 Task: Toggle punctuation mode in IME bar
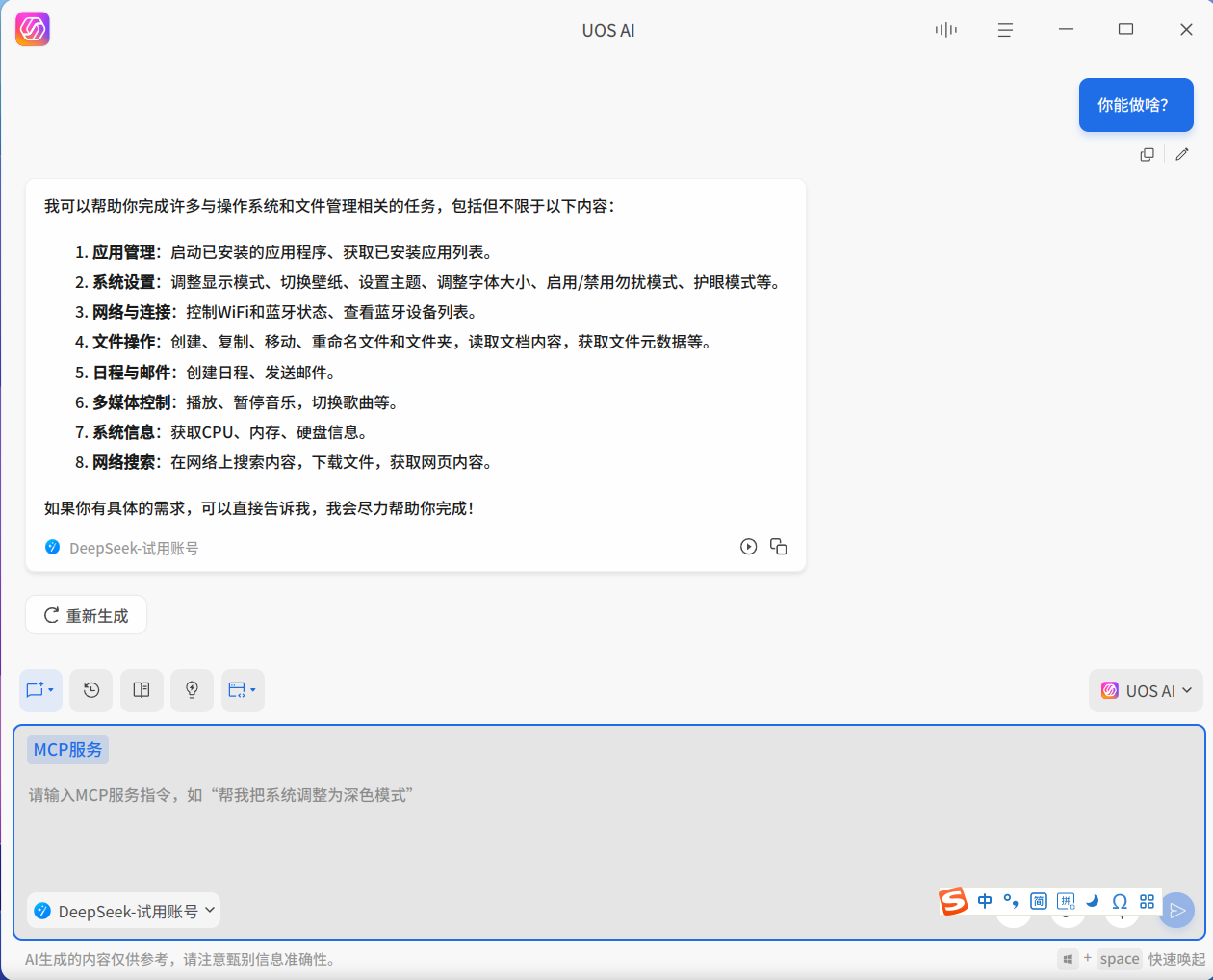(1012, 902)
